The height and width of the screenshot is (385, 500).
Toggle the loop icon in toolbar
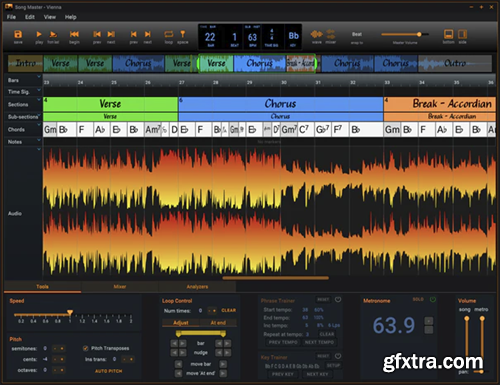tap(169, 34)
